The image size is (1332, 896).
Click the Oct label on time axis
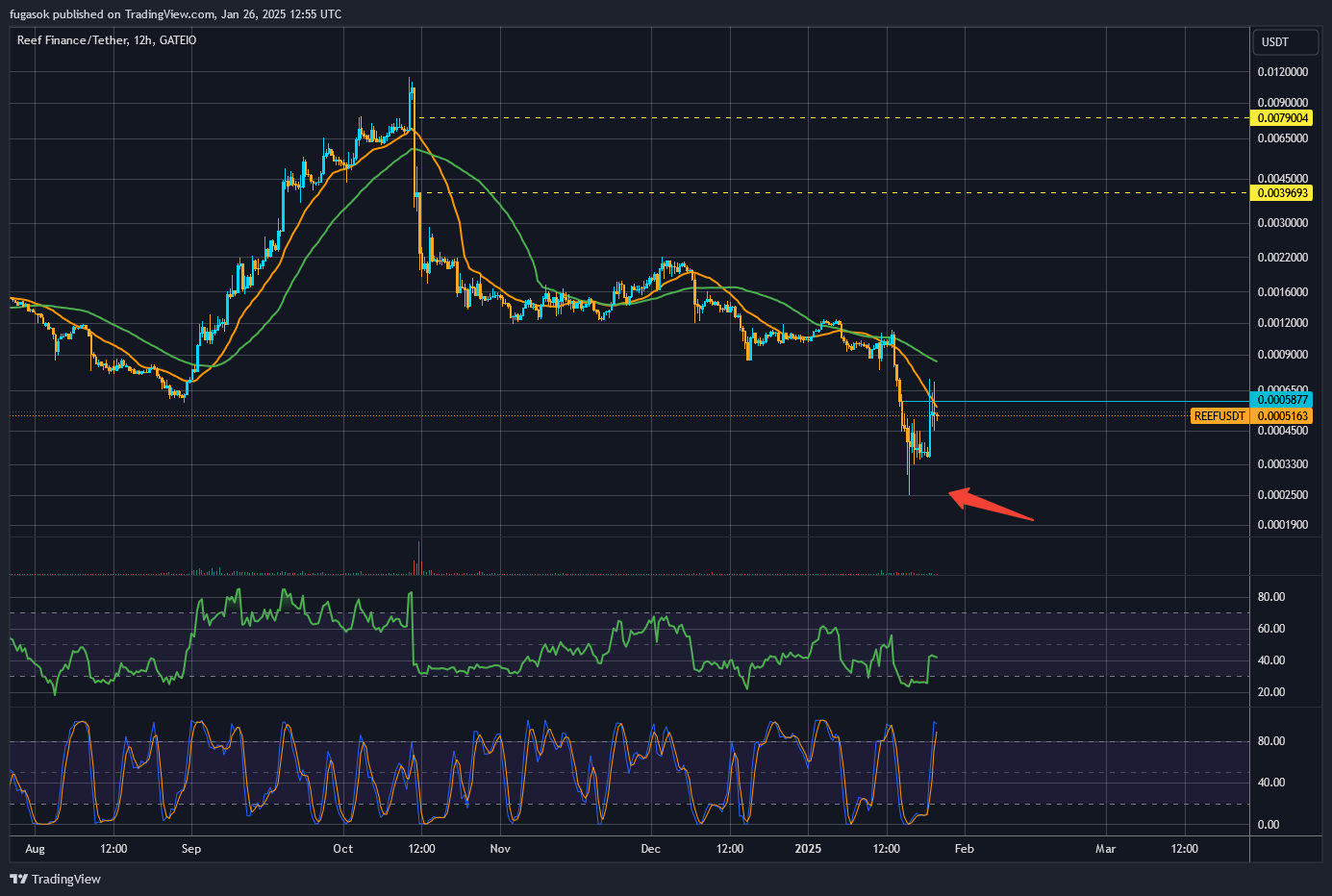pos(342,849)
